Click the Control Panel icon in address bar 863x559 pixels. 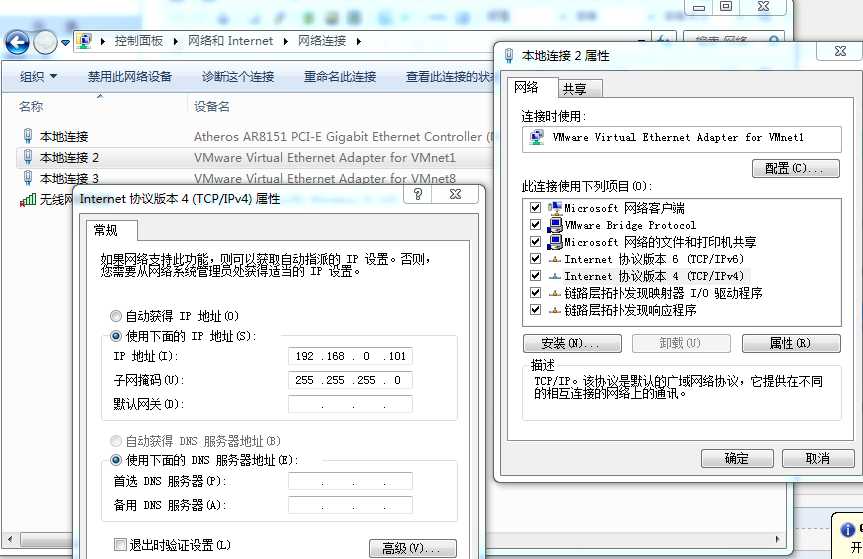tap(84, 41)
